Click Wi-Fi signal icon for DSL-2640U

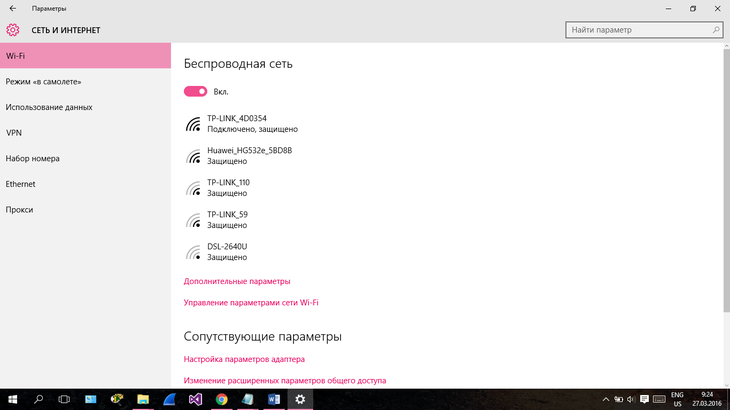click(193, 252)
